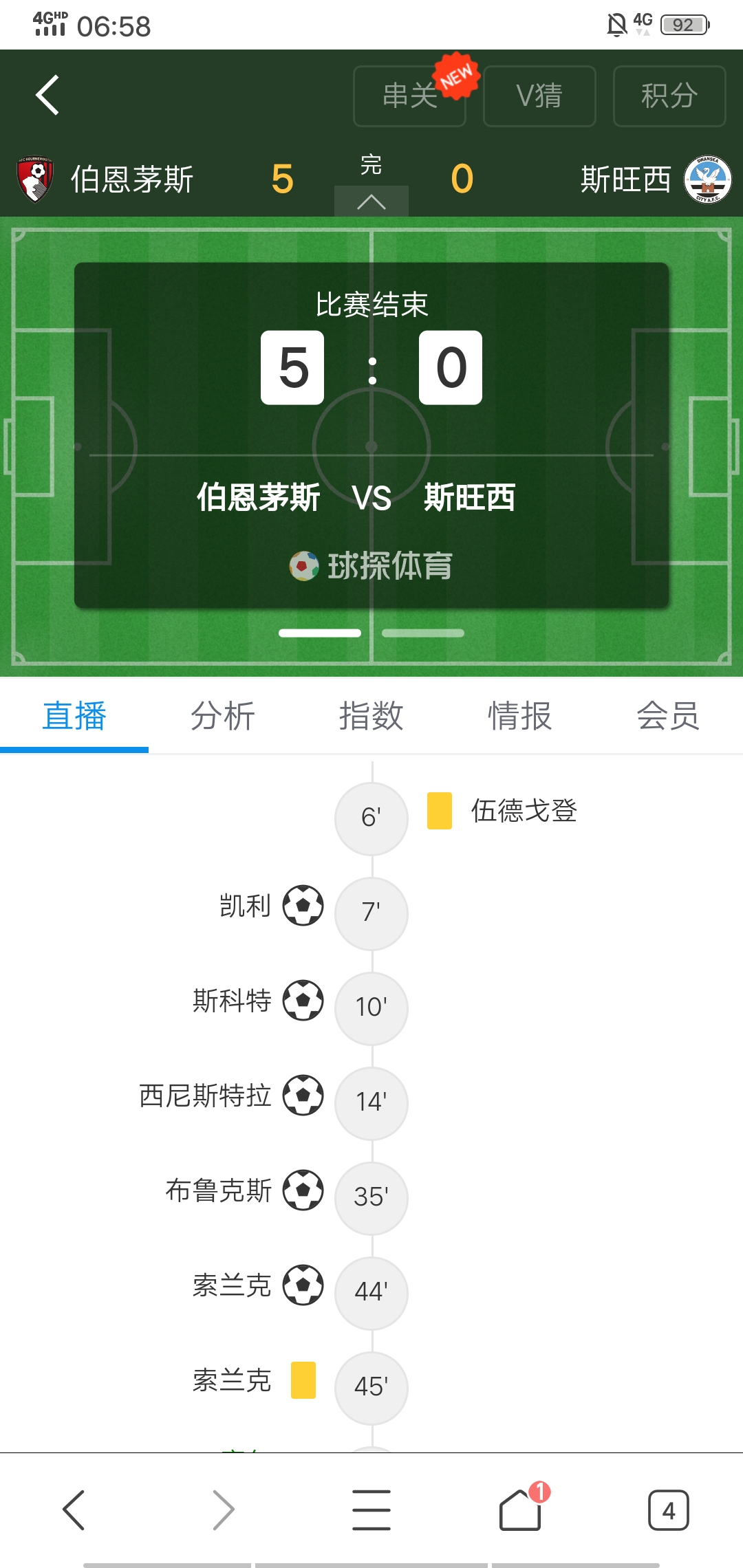Tap the goal ball icon beside 斯科特

[x=303, y=1000]
